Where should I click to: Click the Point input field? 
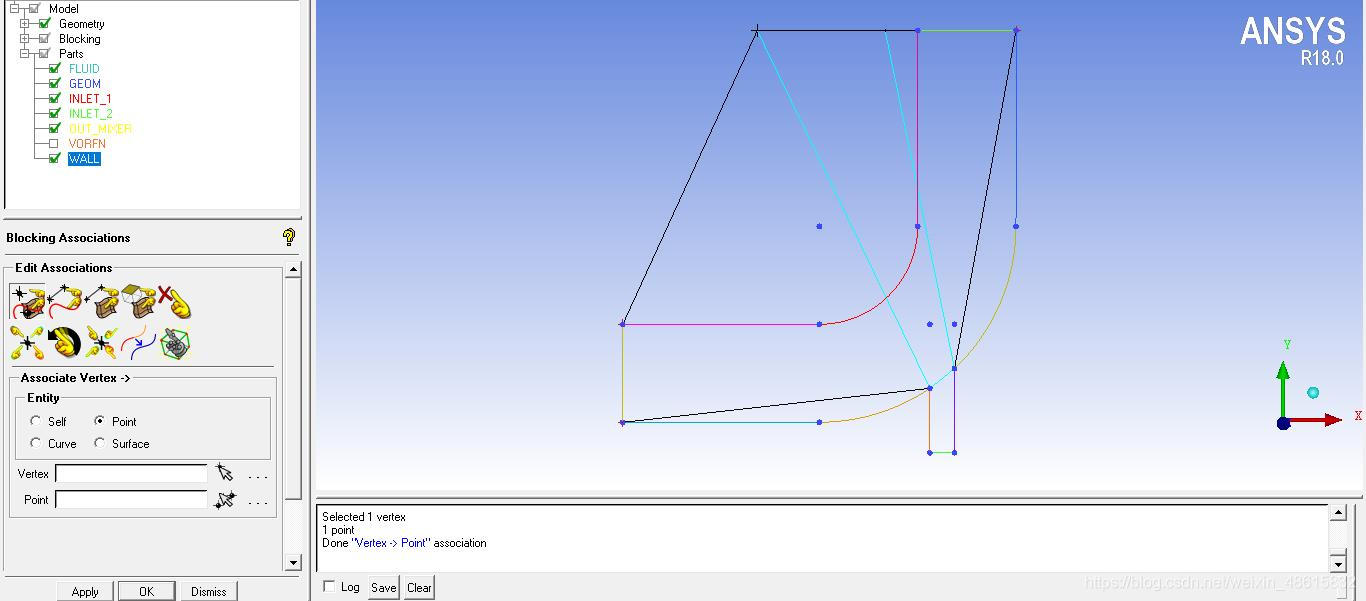tap(131, 499)
